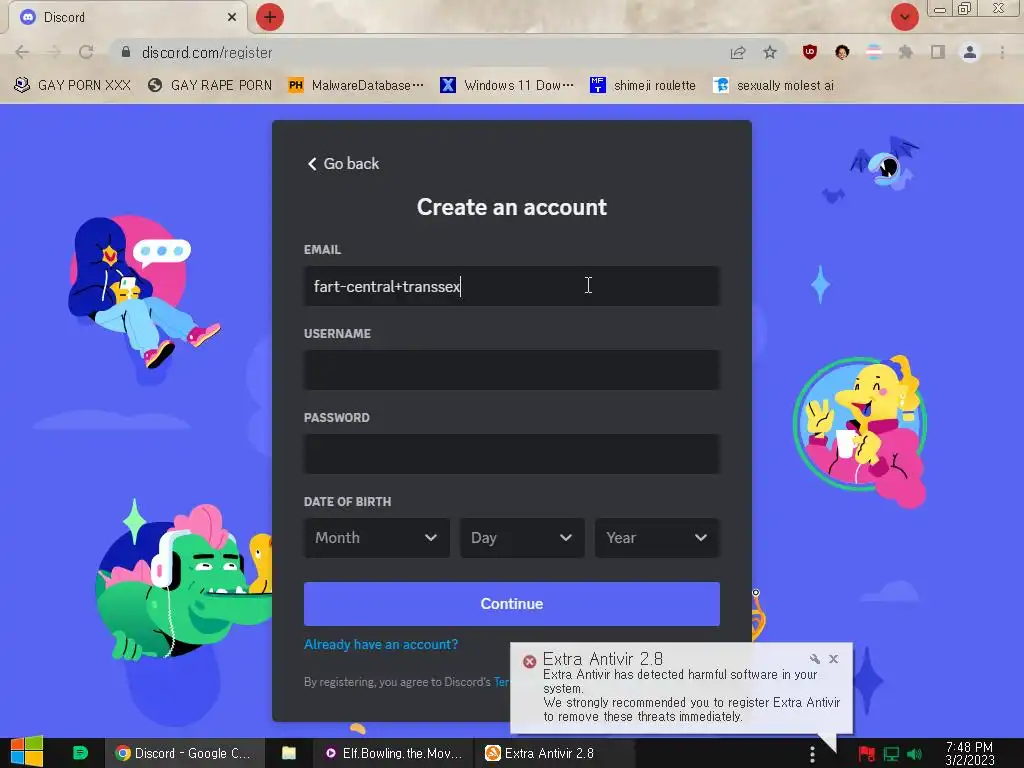Open the Windows Start menu
This screenshot has width=1024, height=768.
(x=27, y=752)
